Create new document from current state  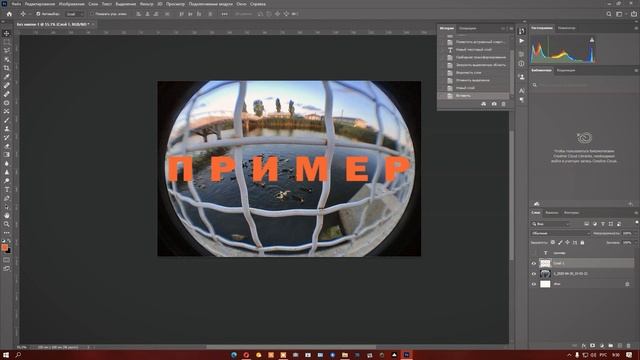[x=484, y=104]
